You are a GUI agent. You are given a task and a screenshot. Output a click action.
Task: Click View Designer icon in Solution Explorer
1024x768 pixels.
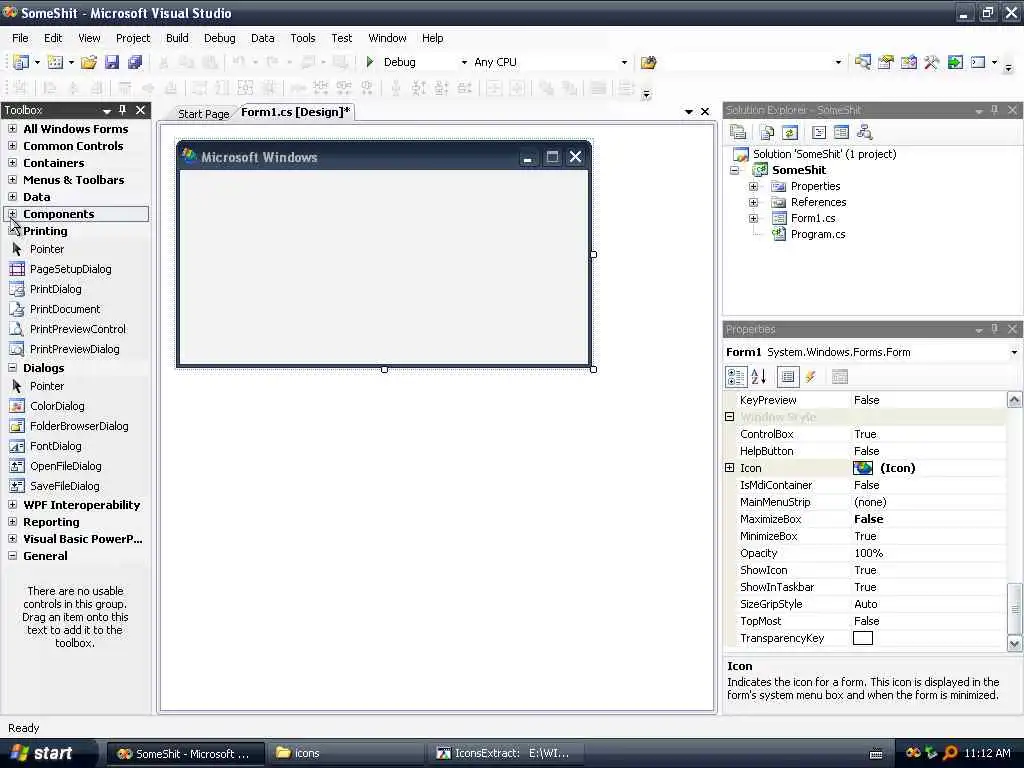[841, 133]
